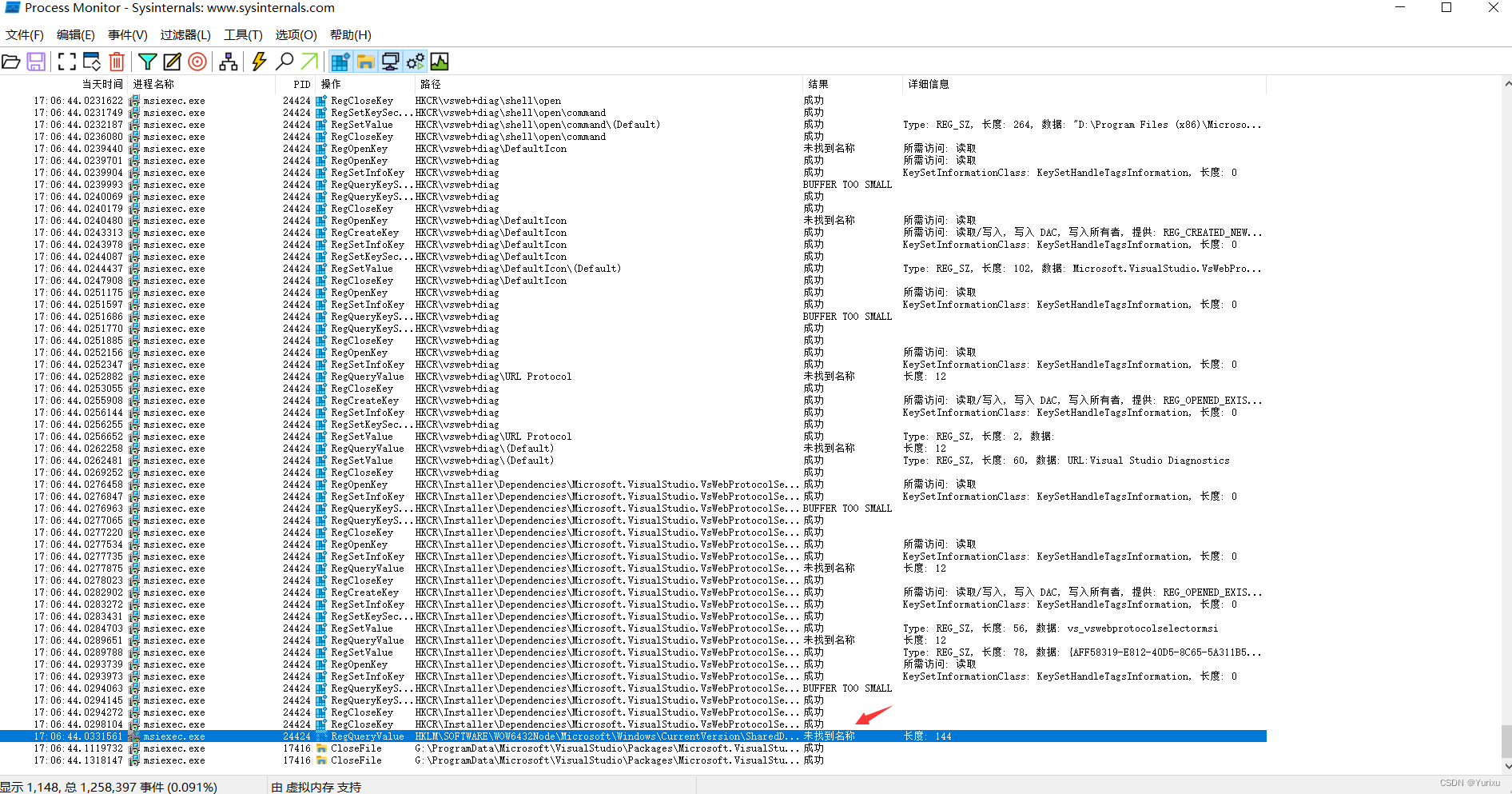1512x794 pixels.
Task: Select the CloseFile event at 17:06:44.1318147
Action: (x=633, y=760)
